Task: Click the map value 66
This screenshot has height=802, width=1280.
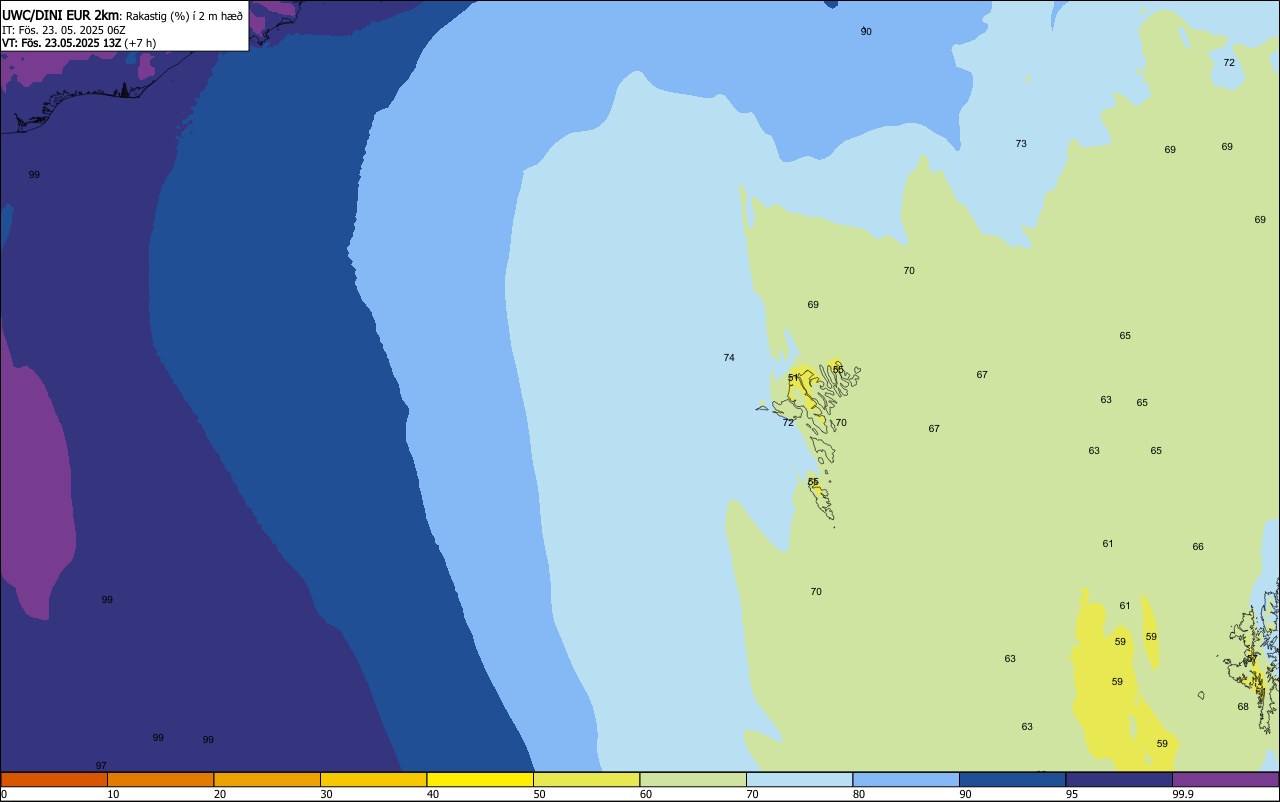Action: click(1198, 547)
